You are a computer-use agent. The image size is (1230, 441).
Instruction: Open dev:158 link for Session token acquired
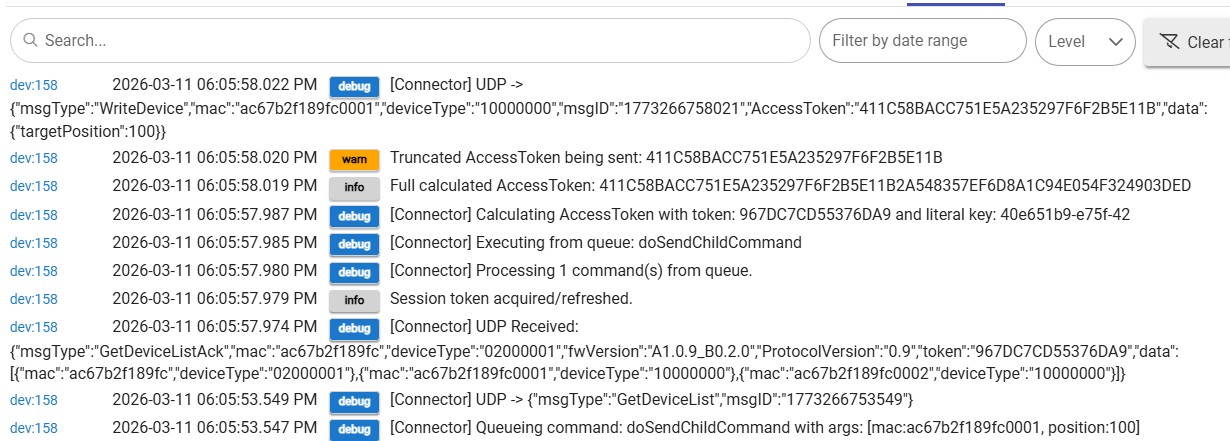[34, 299]
